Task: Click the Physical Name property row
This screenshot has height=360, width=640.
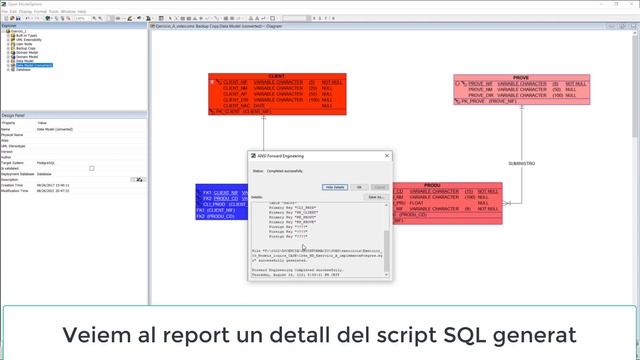Action: [73, 135]
